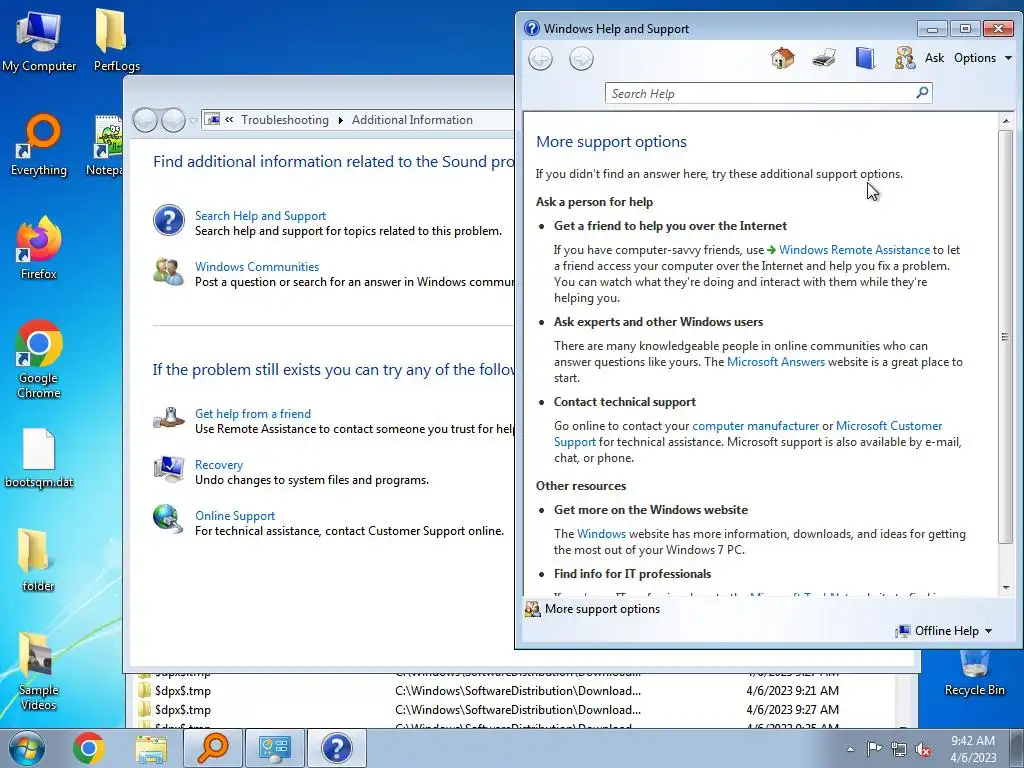
Task: Select Google Chrome desktop shortcut
Action: 39,359
